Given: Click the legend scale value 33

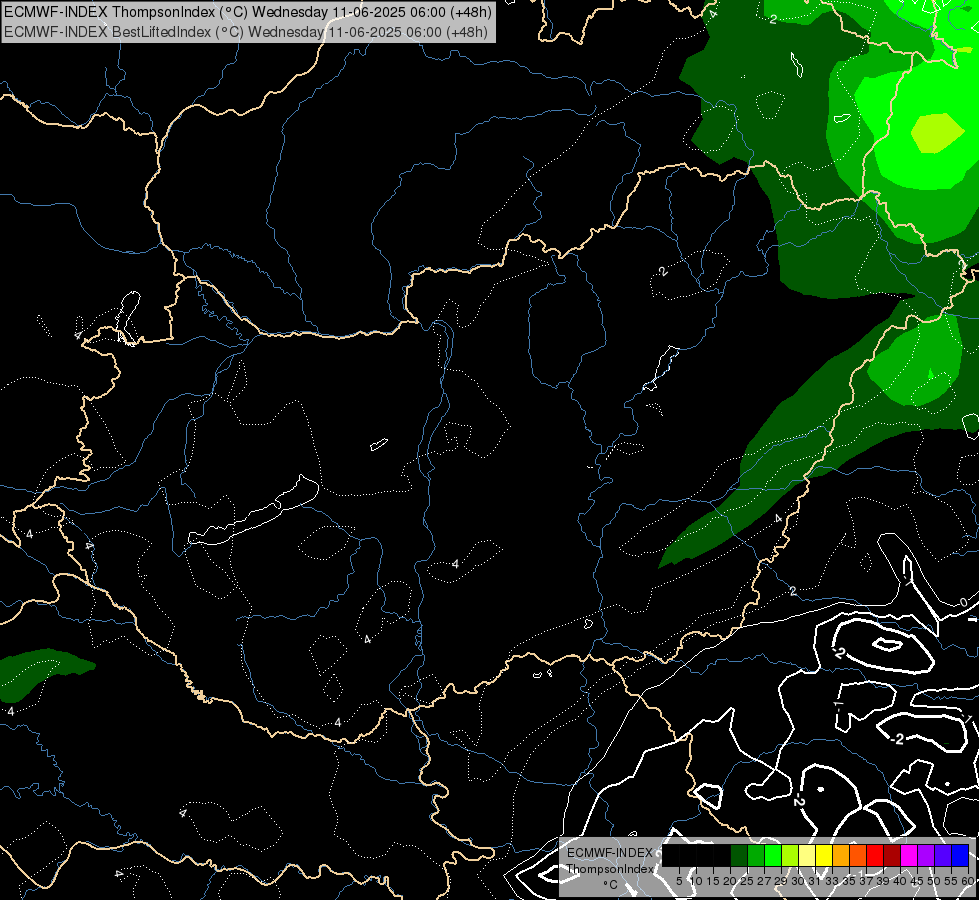Looking at the screenshot, I should 832,881.
